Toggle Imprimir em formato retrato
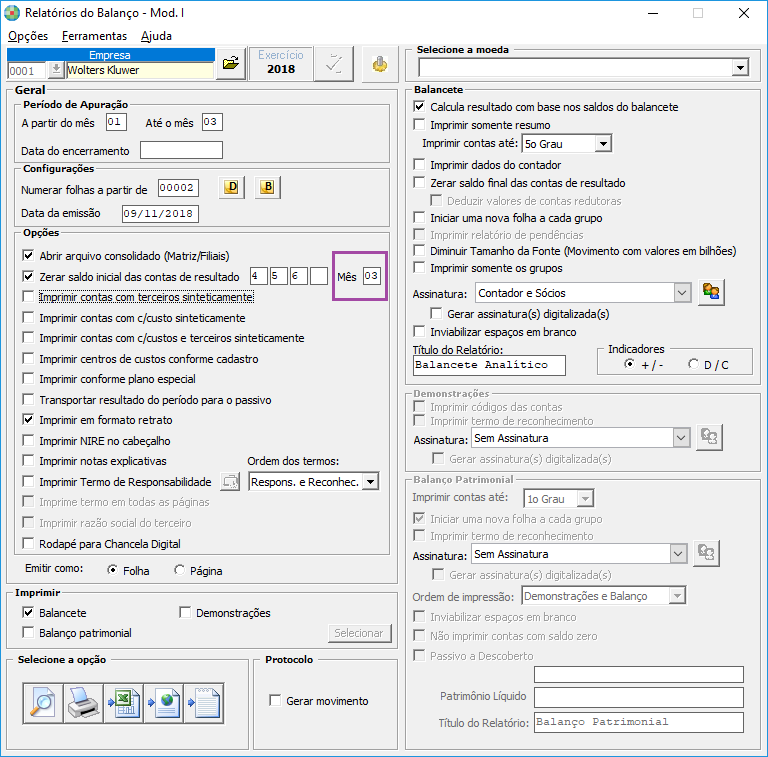The width and height of the screenshot is (768, 757). click(28, 420)
